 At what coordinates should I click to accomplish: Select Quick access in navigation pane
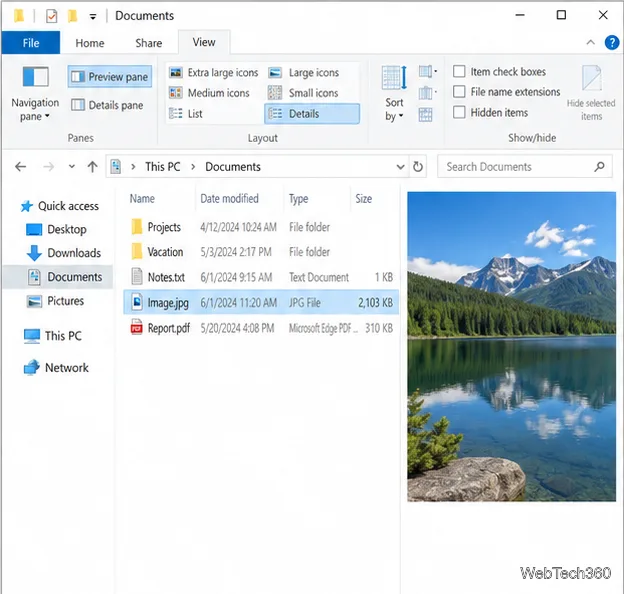click(x=60, y=206)
